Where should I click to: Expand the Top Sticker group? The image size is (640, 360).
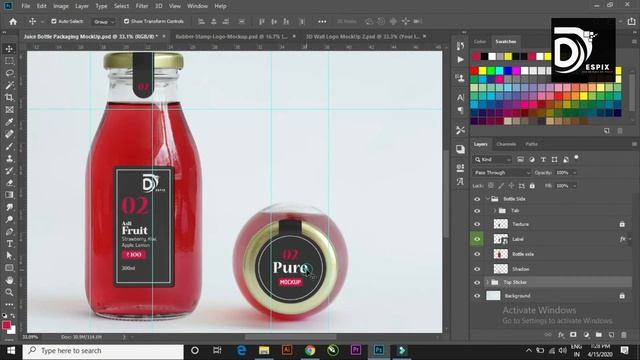pyautogui.click(x=487, y=282)
